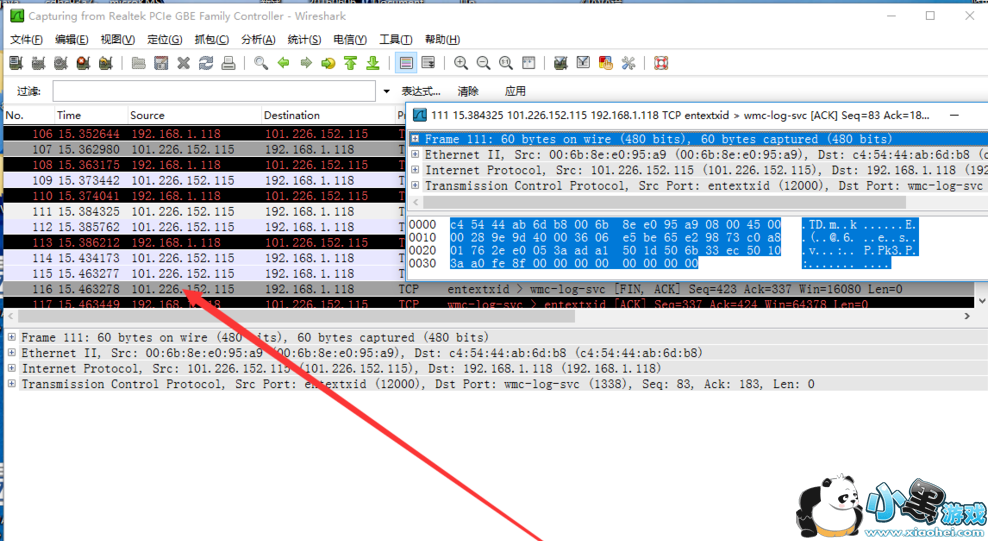Zoom out on packet text icon
Image resolution: width=988 pixels, height=541 pixels.
point(483,63)
